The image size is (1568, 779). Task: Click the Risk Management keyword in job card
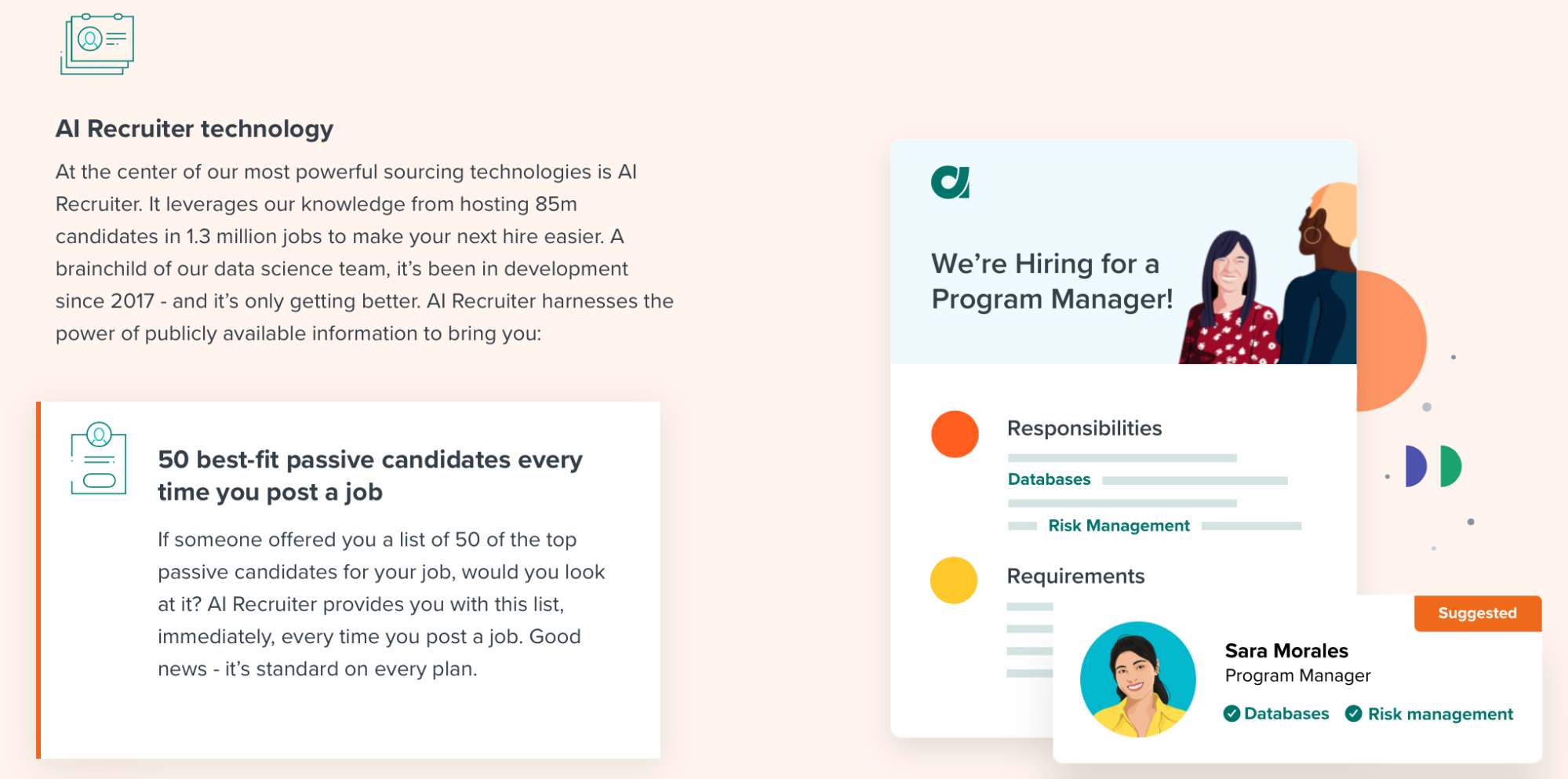[1119, 526]
